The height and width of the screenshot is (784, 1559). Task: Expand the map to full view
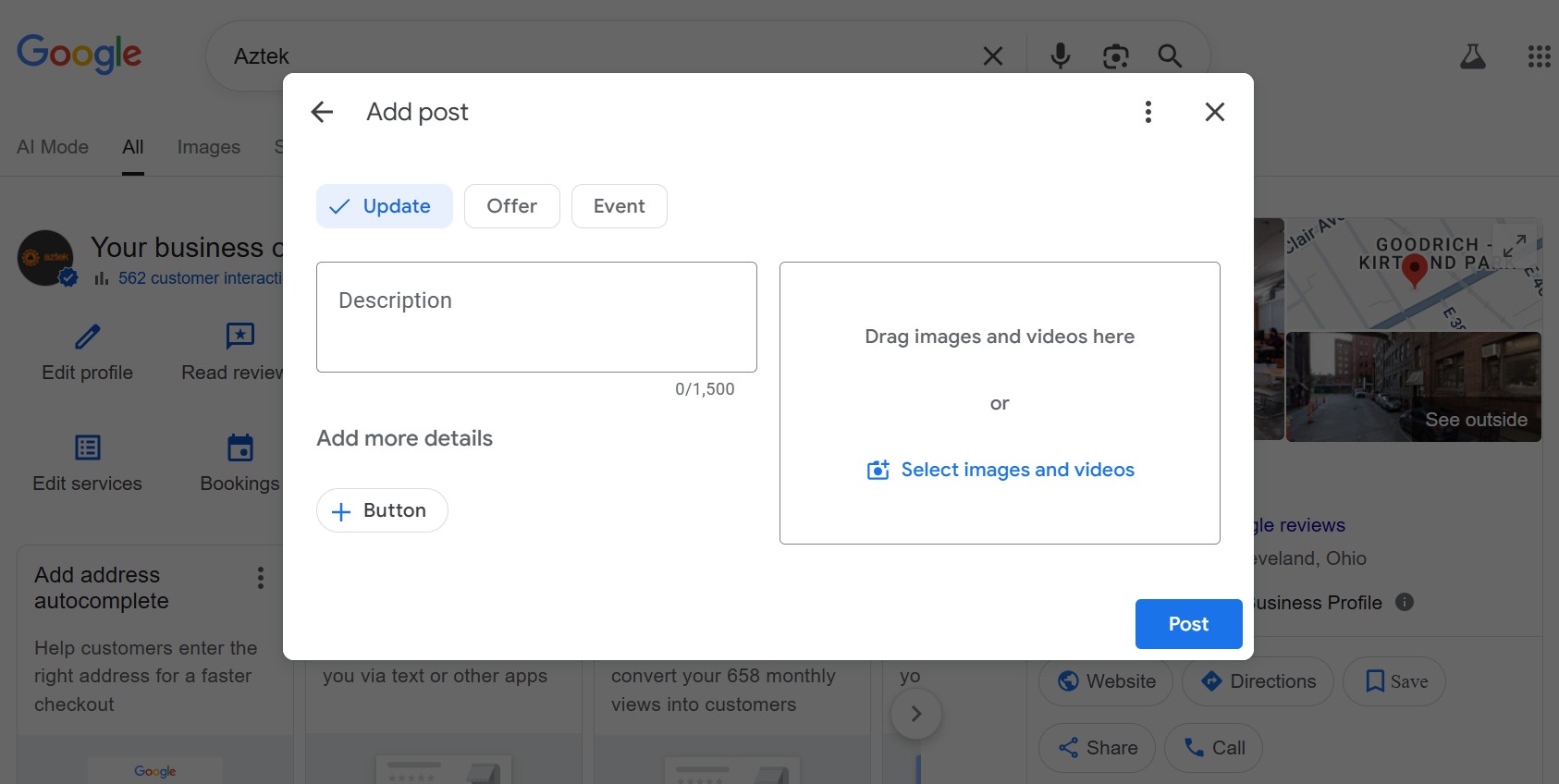pos(1514,245)
